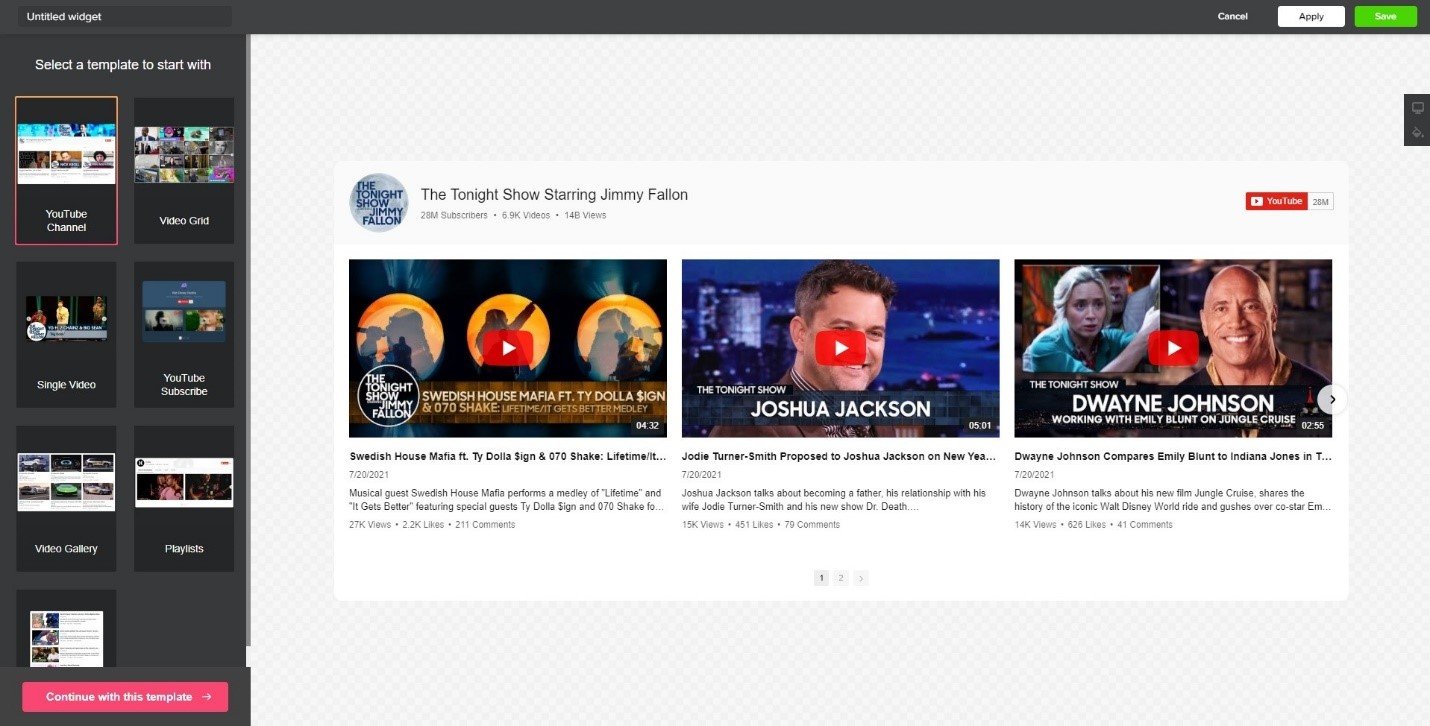Play the Dwayne Johnson Jungle Cruise video
1430x726 pixels.
[1172, 347]
